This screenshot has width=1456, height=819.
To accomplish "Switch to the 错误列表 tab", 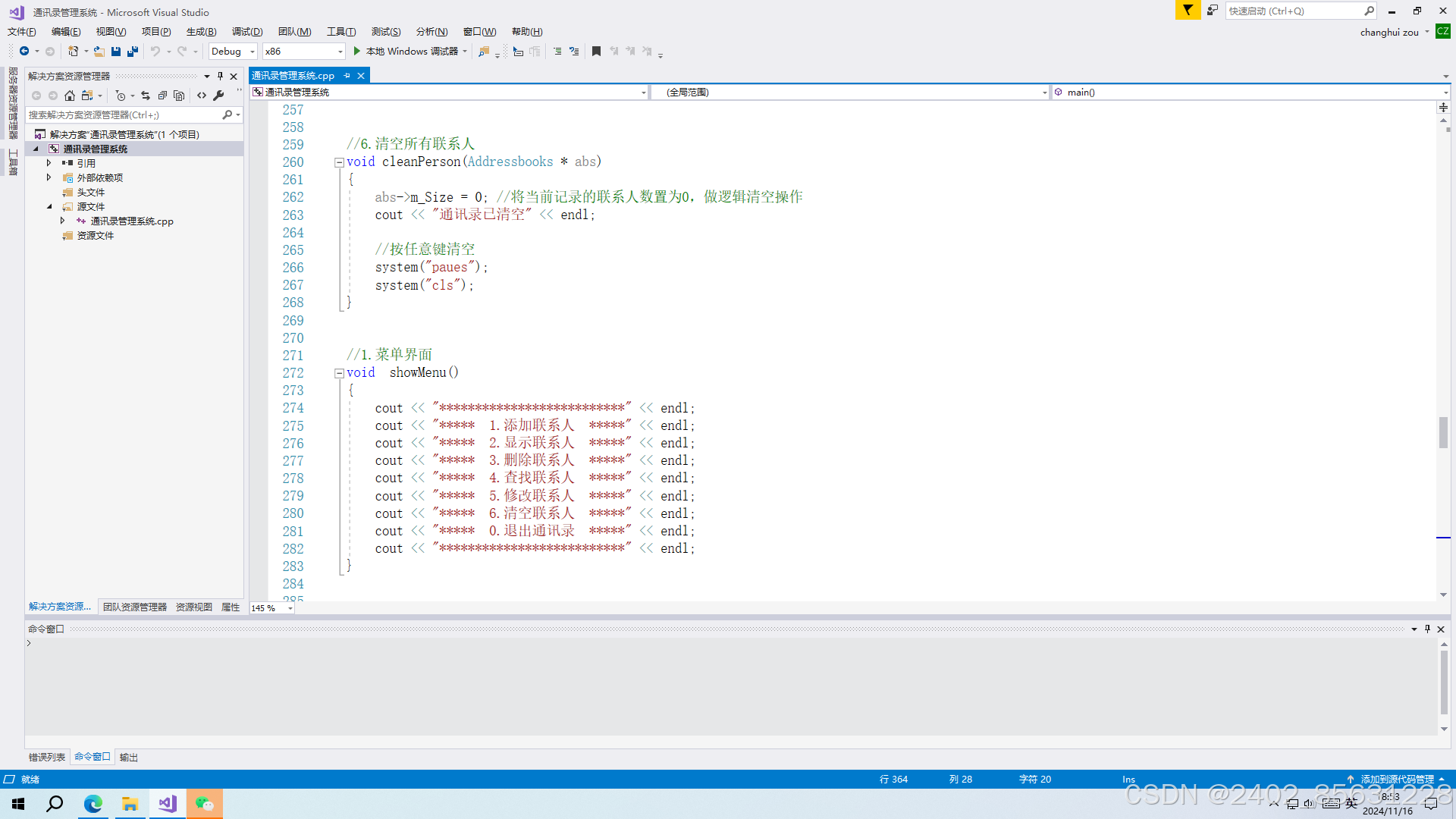I will pyautogui.click(x=47, y=757).
